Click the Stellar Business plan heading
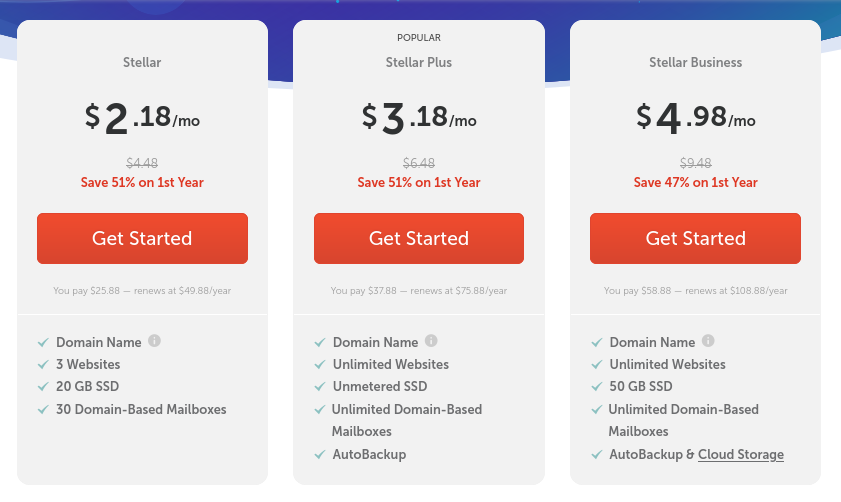This screenshot has width=841, height=502. tap(696, 62)
